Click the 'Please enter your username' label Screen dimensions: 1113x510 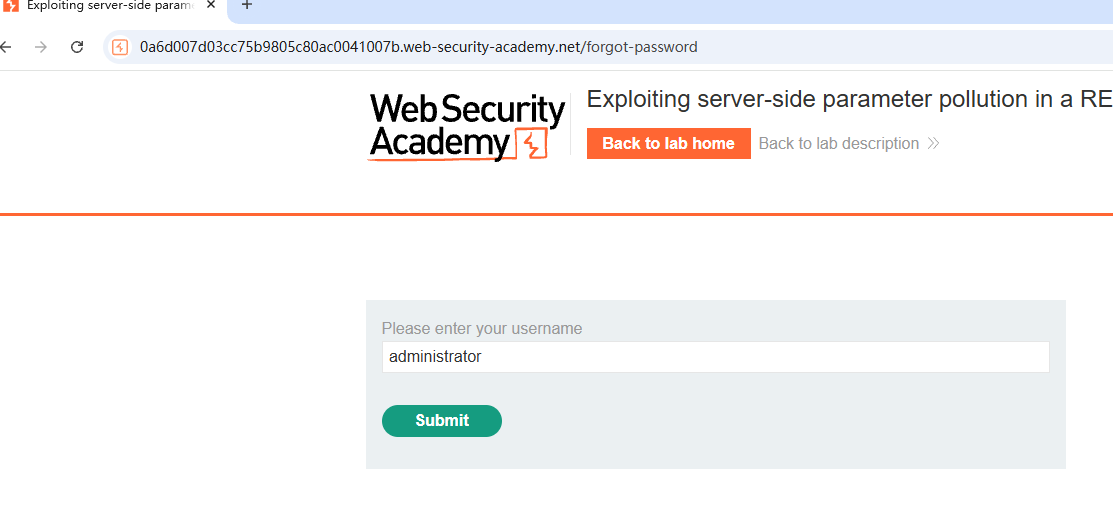[482, 329]
